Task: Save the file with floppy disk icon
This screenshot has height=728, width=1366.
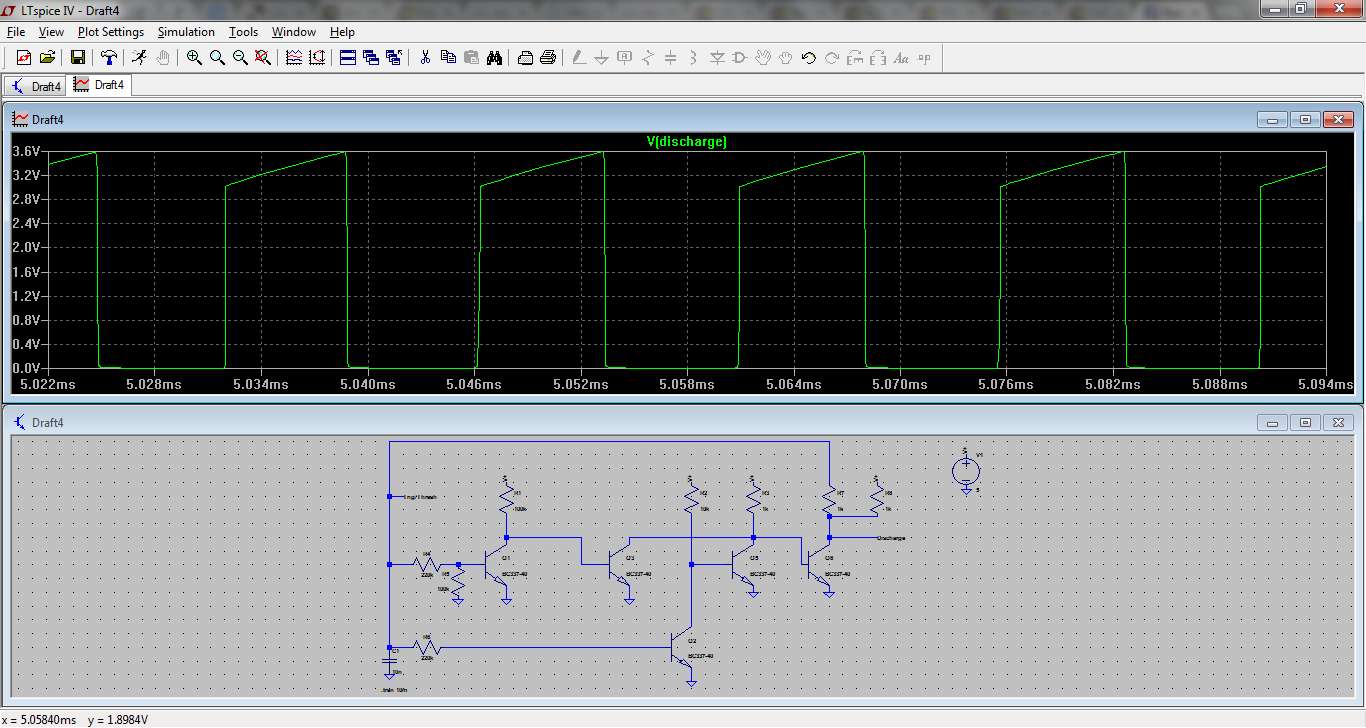Action: pyautogui.click(x=78, y=58)
